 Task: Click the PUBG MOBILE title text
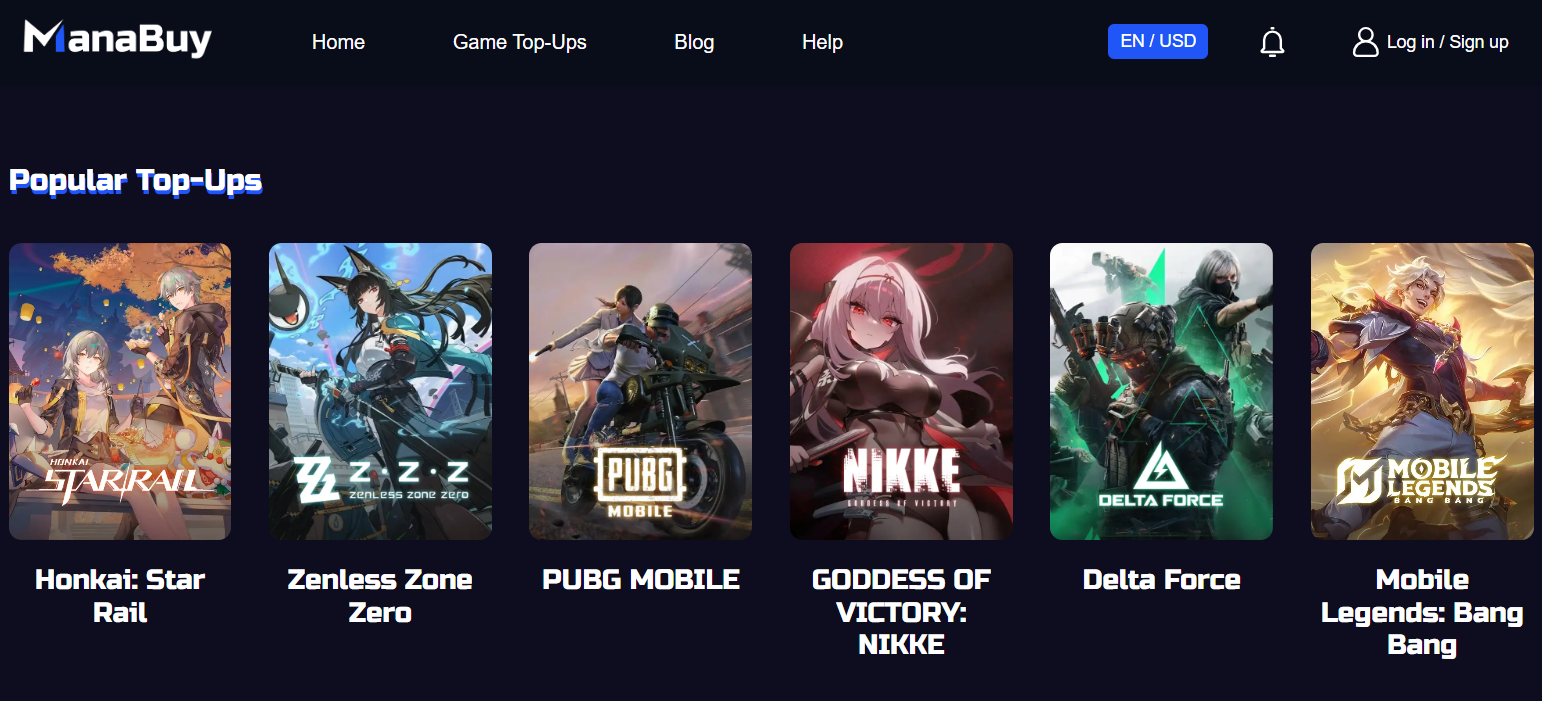pos(641,579)
